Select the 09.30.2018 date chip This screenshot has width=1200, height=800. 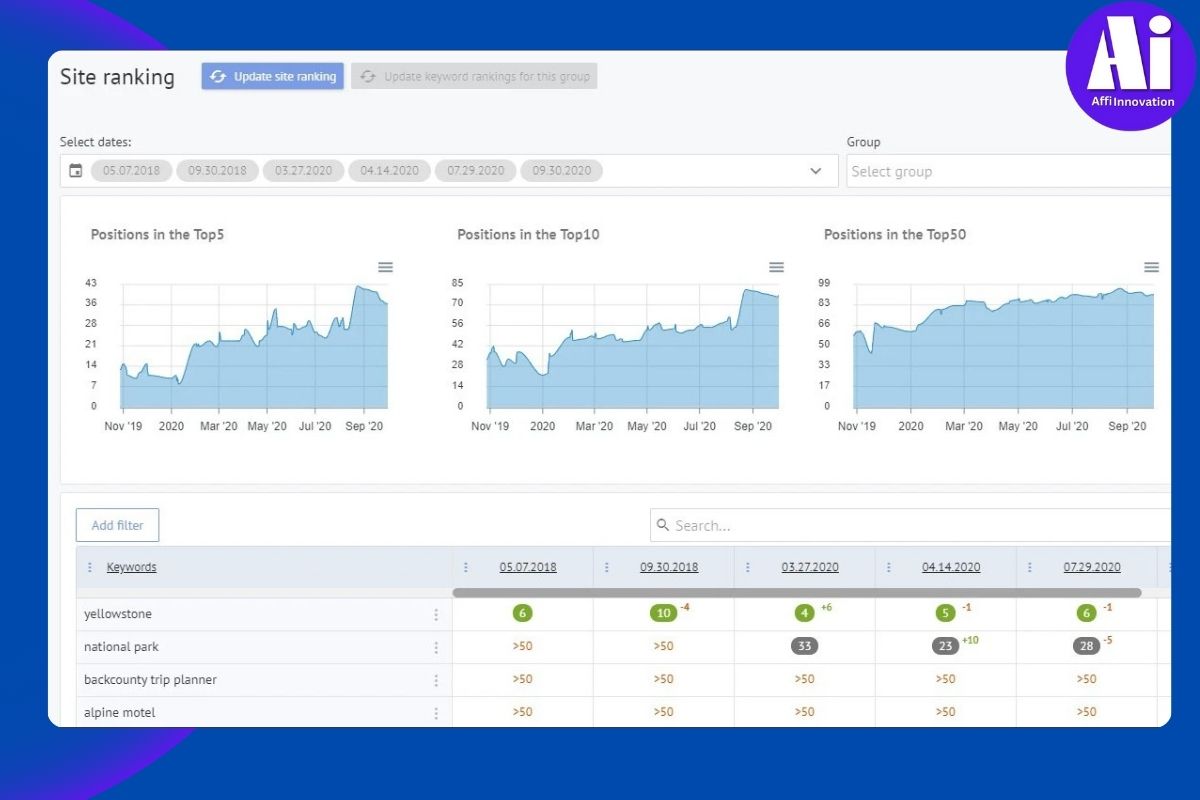(x=218, y=171)
